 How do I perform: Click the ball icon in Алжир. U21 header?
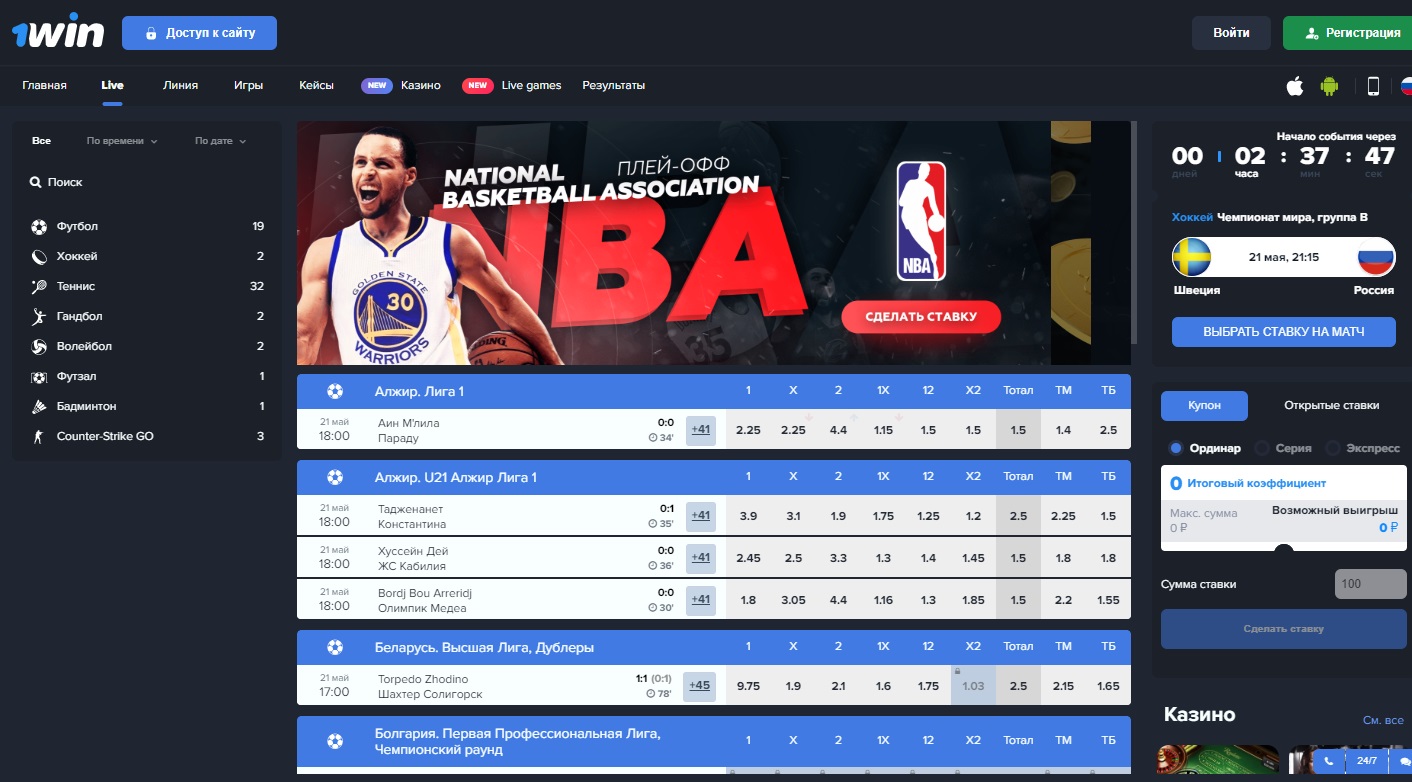pos(335,477)
